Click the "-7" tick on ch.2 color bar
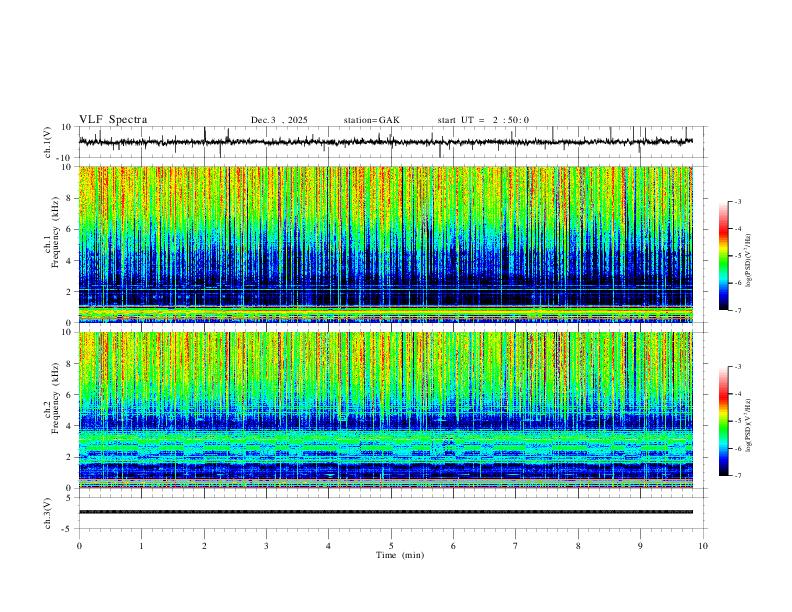The image size is (792, 612). pyautogui.click(x=738, y=475)
